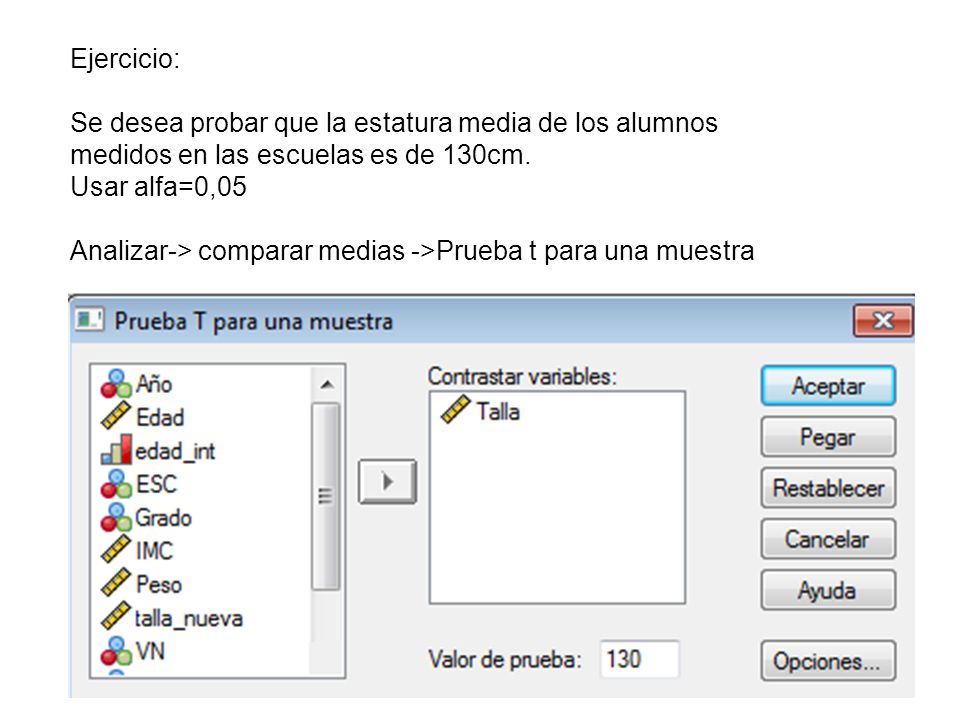This screenshot has width=960, height=720.
Task: Click the nominal icon beside ESC
Action: click(116, 484)
